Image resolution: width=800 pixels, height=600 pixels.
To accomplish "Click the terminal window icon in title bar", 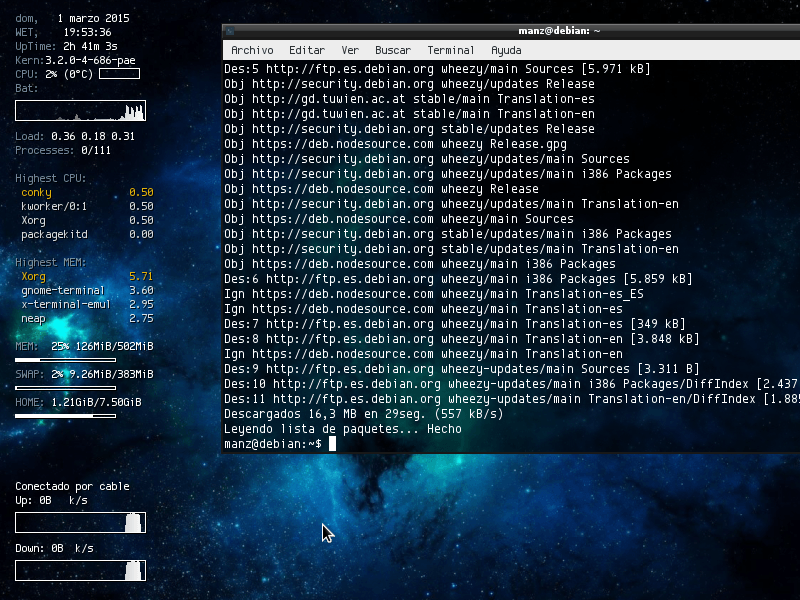I will coord(230,31).
